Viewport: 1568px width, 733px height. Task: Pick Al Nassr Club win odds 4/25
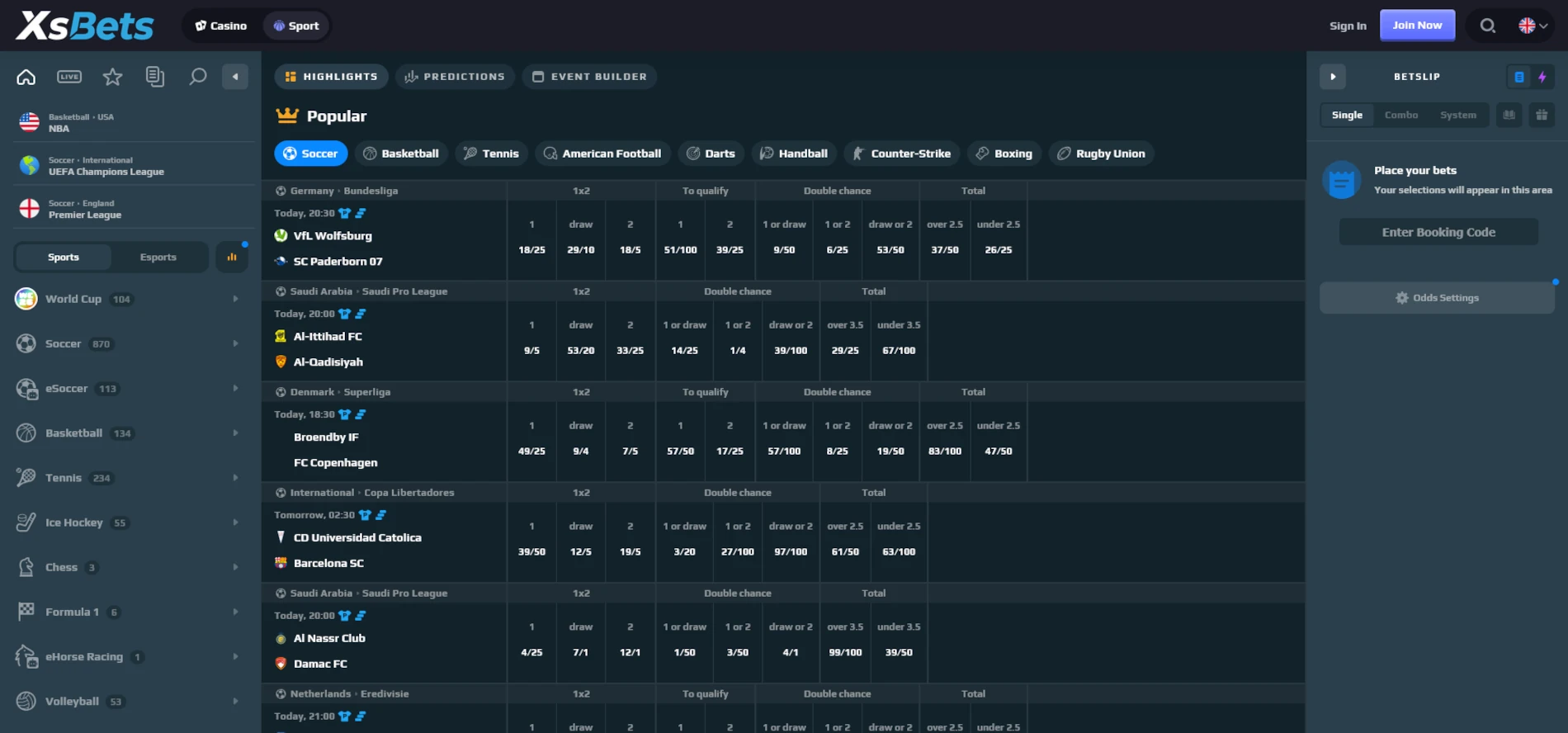click(531, 652)
